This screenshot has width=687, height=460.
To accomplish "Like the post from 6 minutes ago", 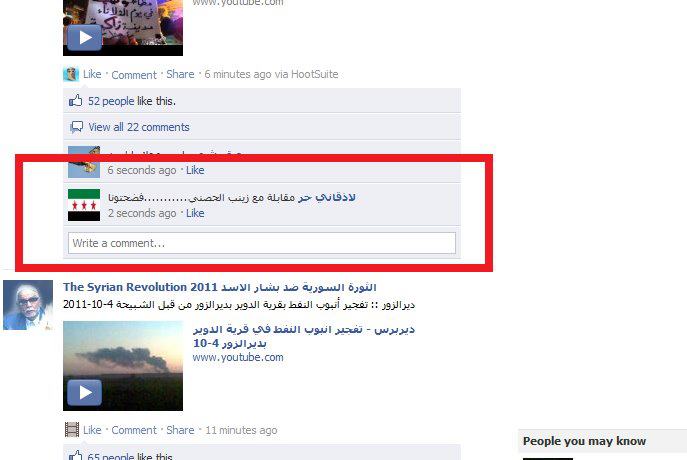I will tap(92, 74).
